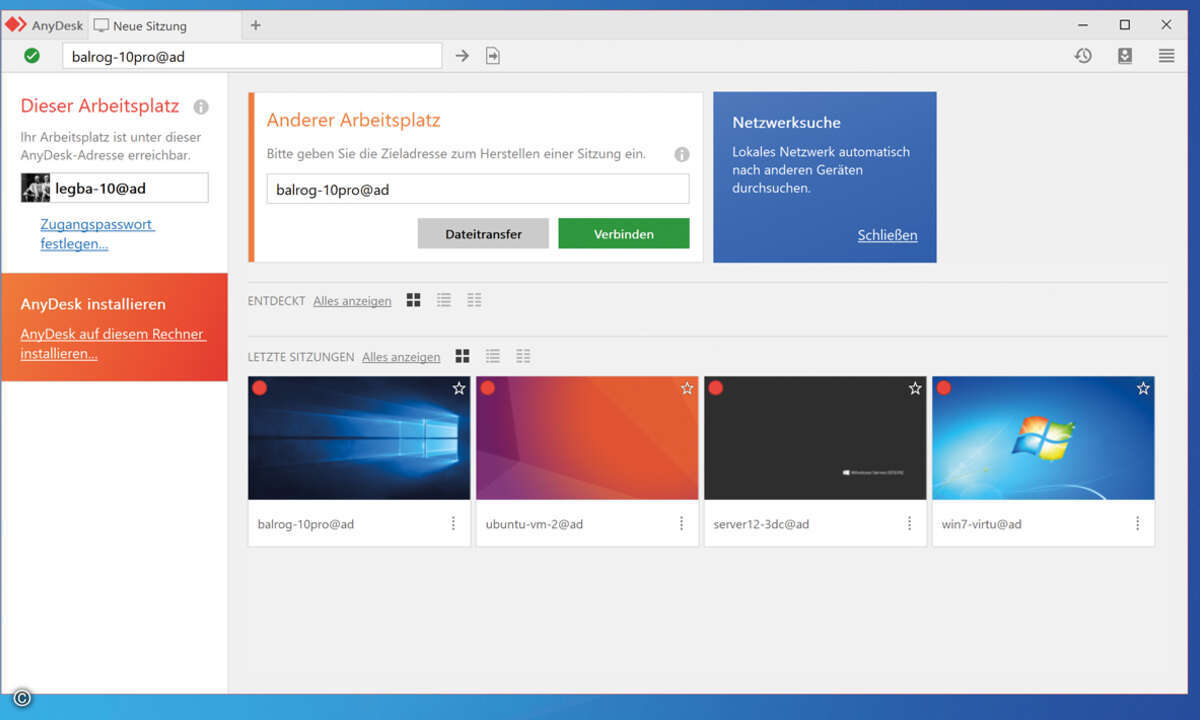Click the Dateitransfer button
This screenshot has height=720, width=1200.
click(x=484, y=234)
